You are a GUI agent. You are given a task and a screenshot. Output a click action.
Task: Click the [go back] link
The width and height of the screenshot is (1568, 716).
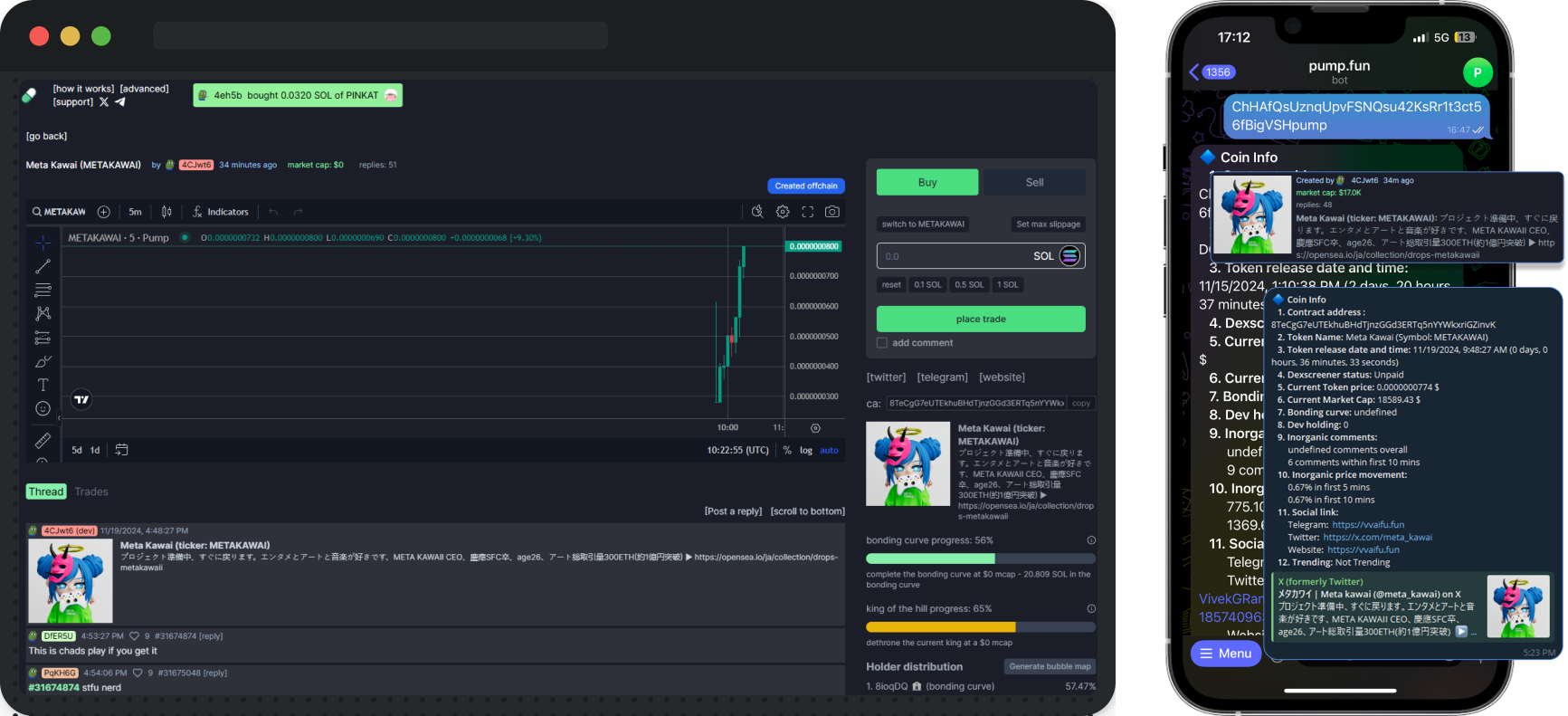(46, 136)
